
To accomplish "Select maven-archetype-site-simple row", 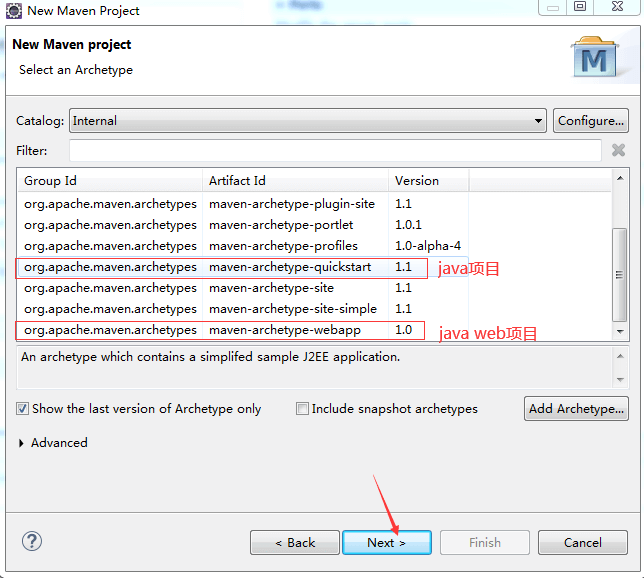I will (x=242, y=309).
